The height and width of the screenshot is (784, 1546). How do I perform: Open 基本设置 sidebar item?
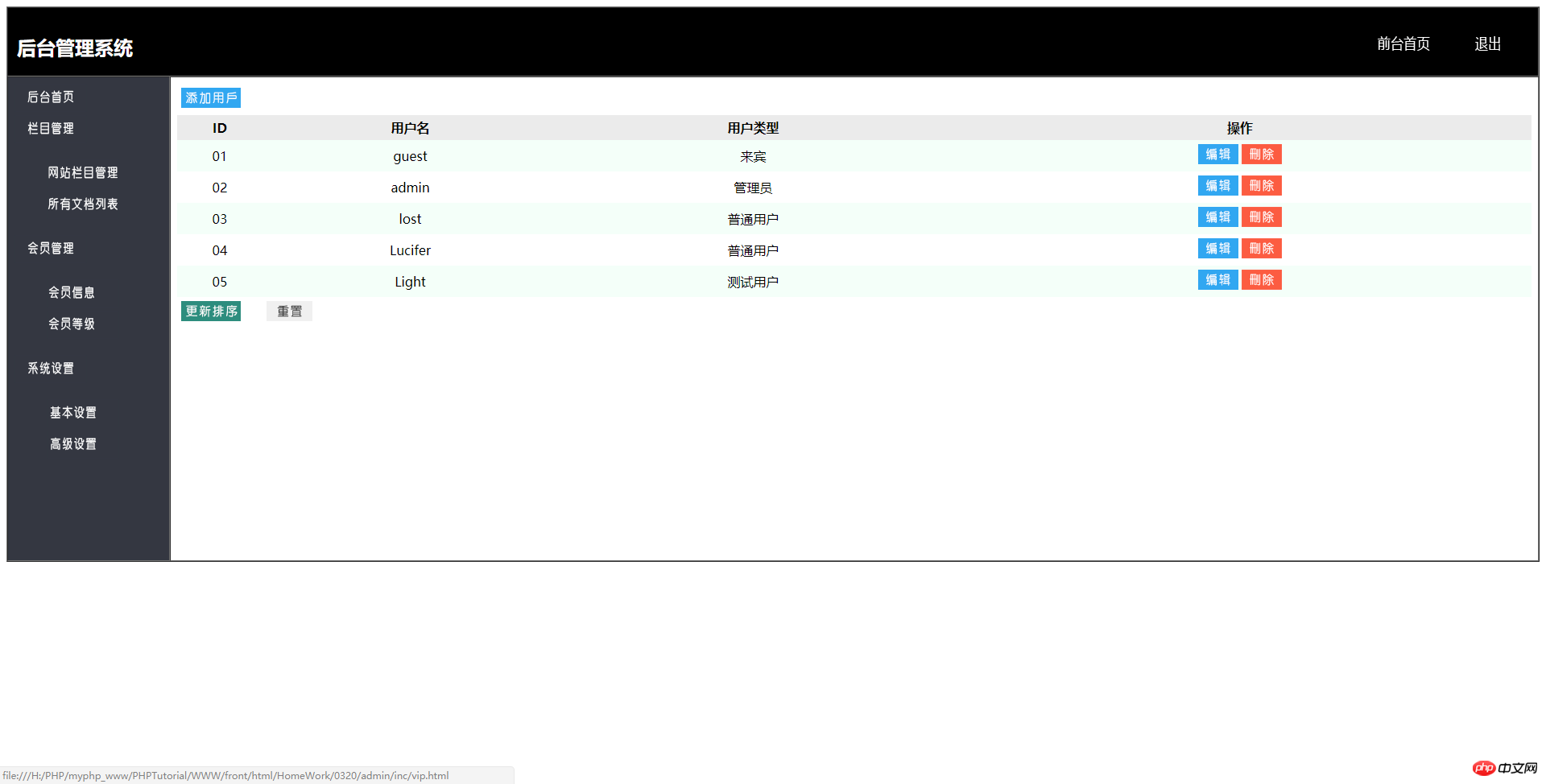(72, 413)
